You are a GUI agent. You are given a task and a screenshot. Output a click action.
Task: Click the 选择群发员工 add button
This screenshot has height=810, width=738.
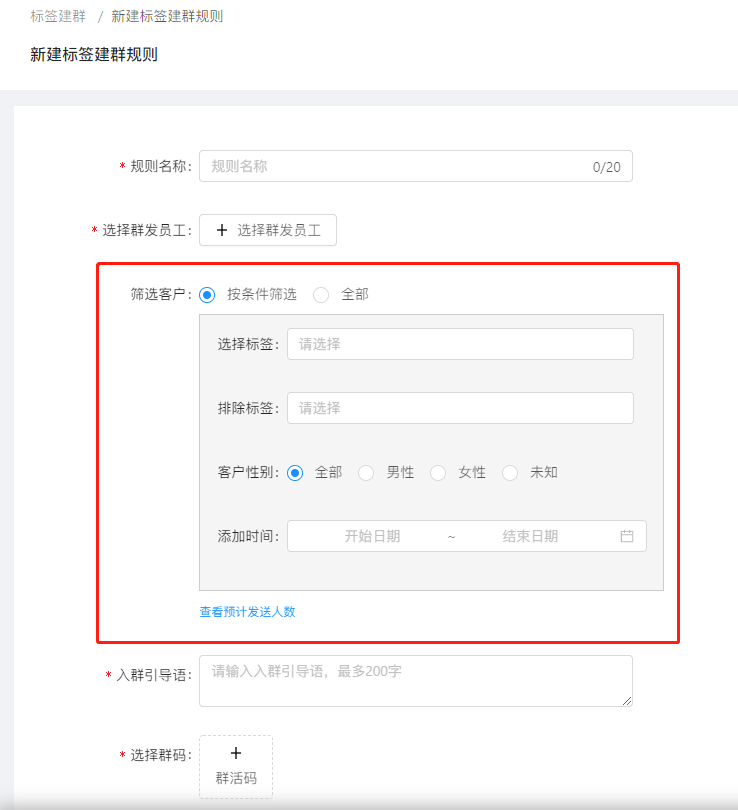[268, 230]
